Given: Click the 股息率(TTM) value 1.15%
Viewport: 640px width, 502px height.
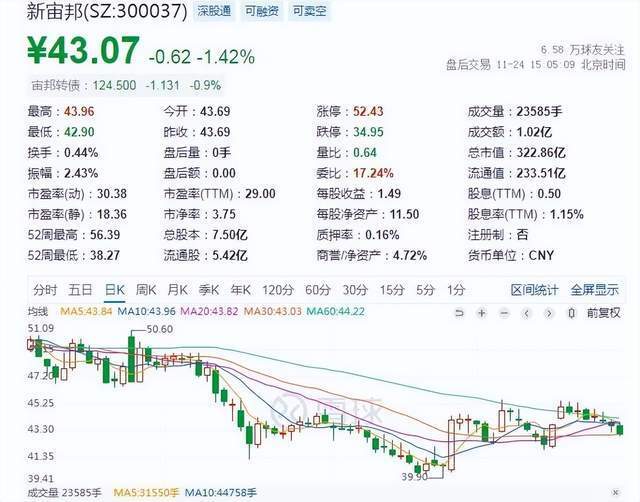Looking at the screenshot, I should (x=567, y=214).
